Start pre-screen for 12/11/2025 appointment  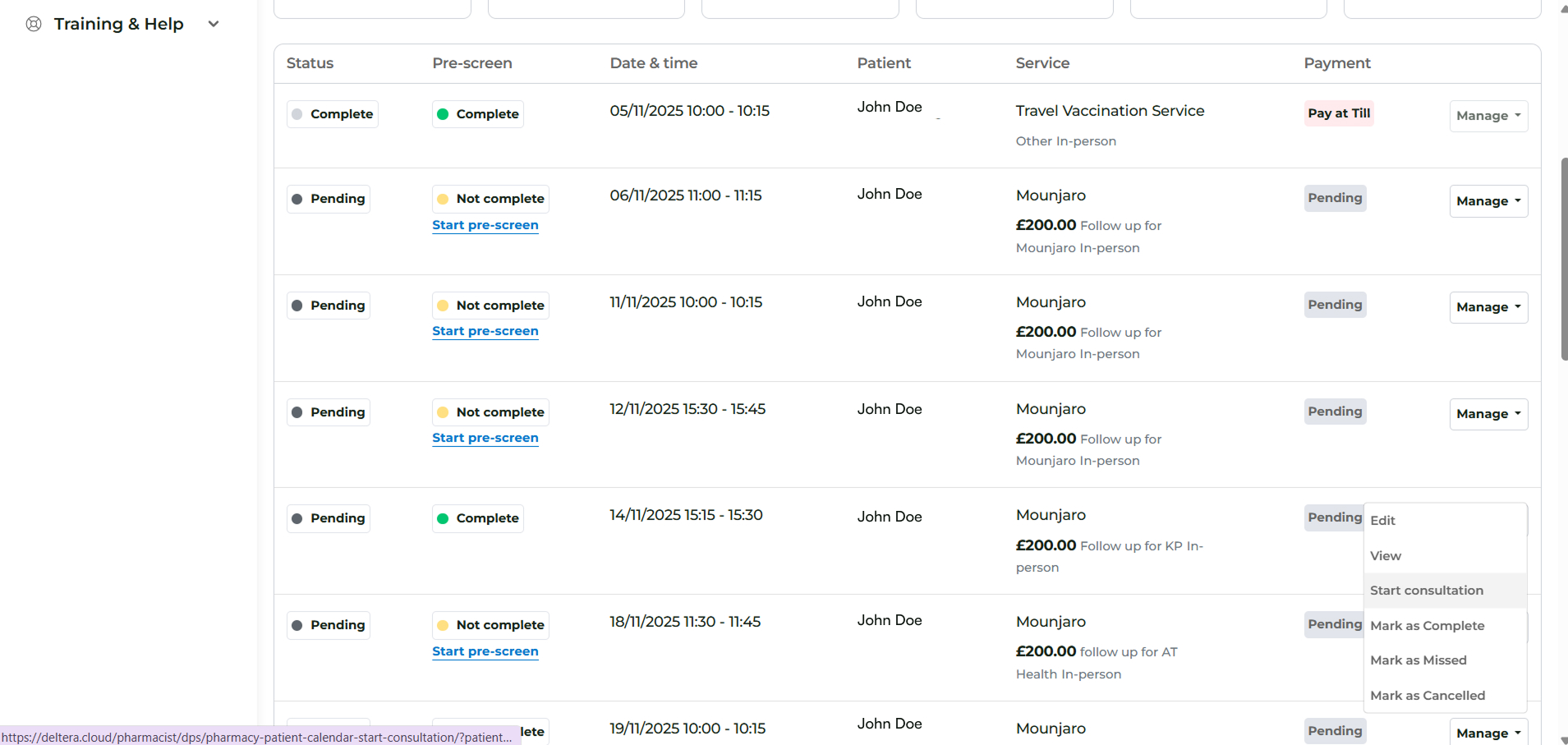485,438
